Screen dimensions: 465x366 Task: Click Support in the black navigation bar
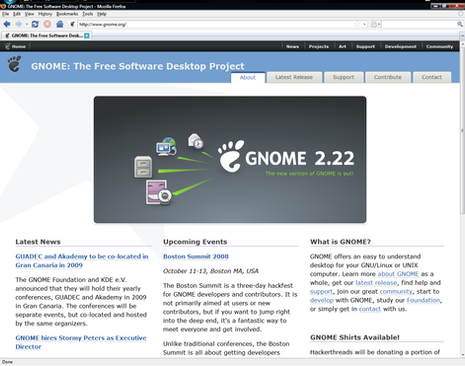365,46
